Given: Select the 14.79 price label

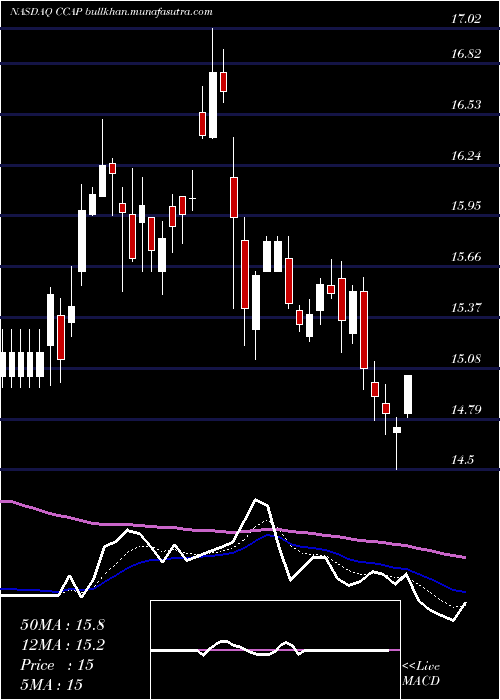Looking at the screenshot, I should click(x=466, y=410).
